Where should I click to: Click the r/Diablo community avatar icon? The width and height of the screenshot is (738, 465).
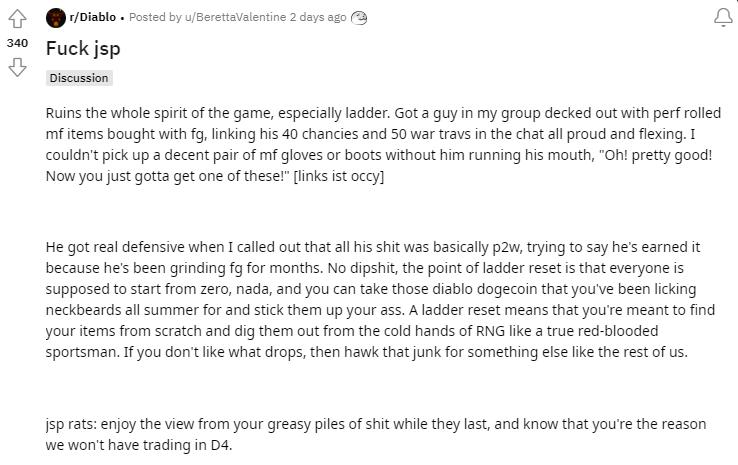(56, 17)
